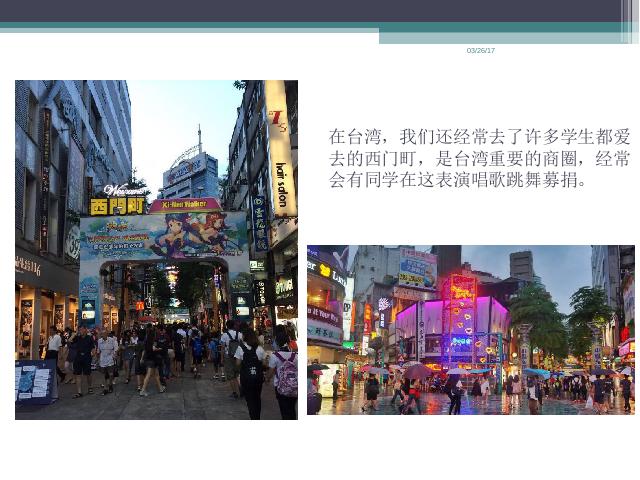Click the 03/26/17 date text
This screenshot has width=640, height=480.
point(481,51)
